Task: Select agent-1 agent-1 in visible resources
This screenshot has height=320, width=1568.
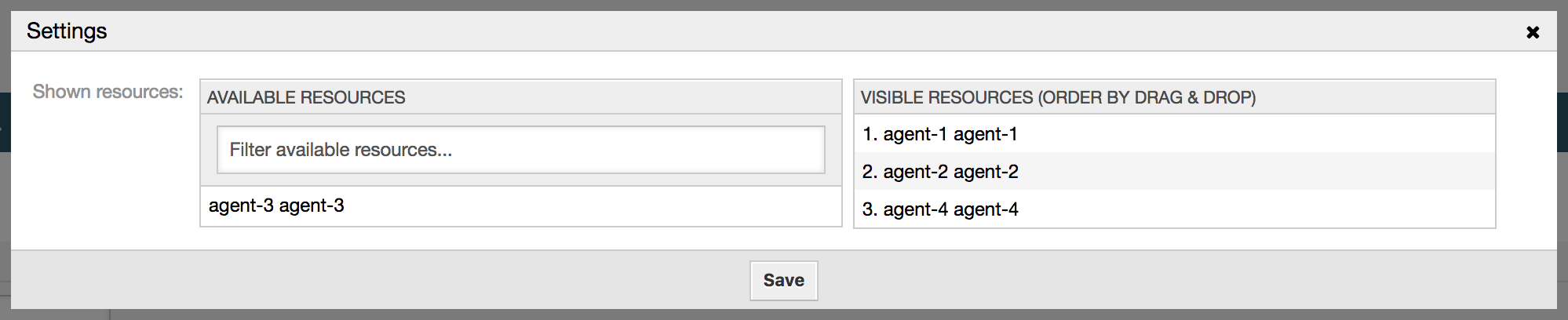Action: point(950,134)
